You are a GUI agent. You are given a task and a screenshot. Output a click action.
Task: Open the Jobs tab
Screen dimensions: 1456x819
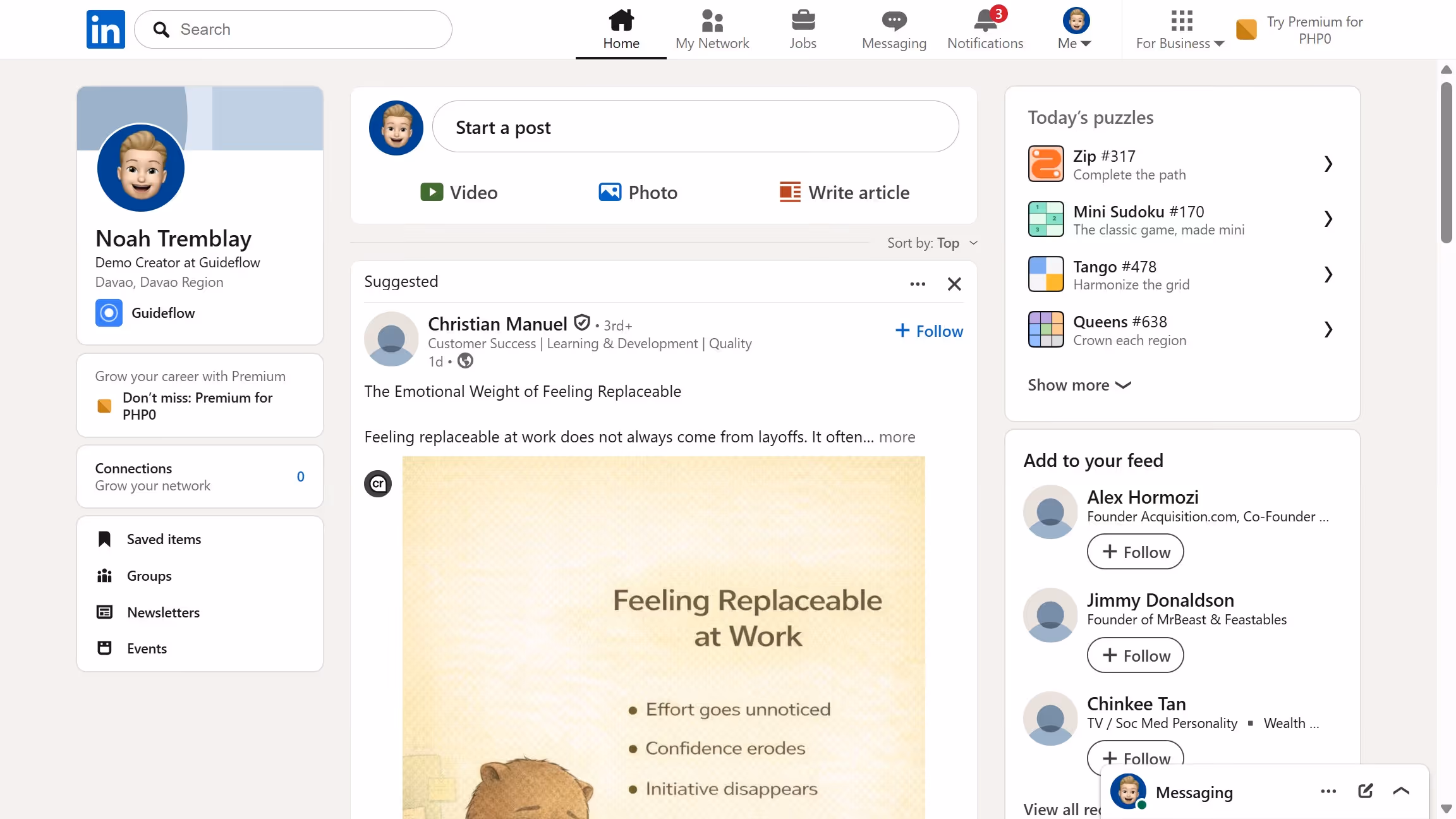(803, 29)
